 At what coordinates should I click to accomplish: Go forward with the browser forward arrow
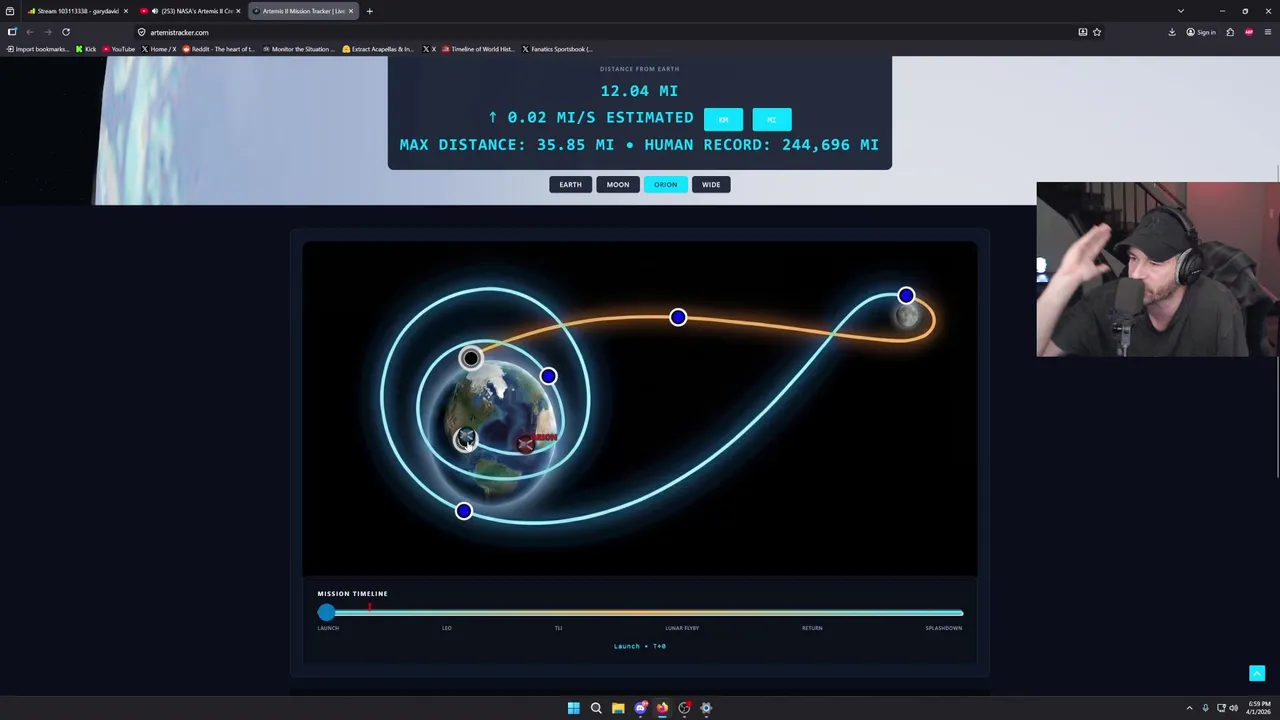[47, 32]
